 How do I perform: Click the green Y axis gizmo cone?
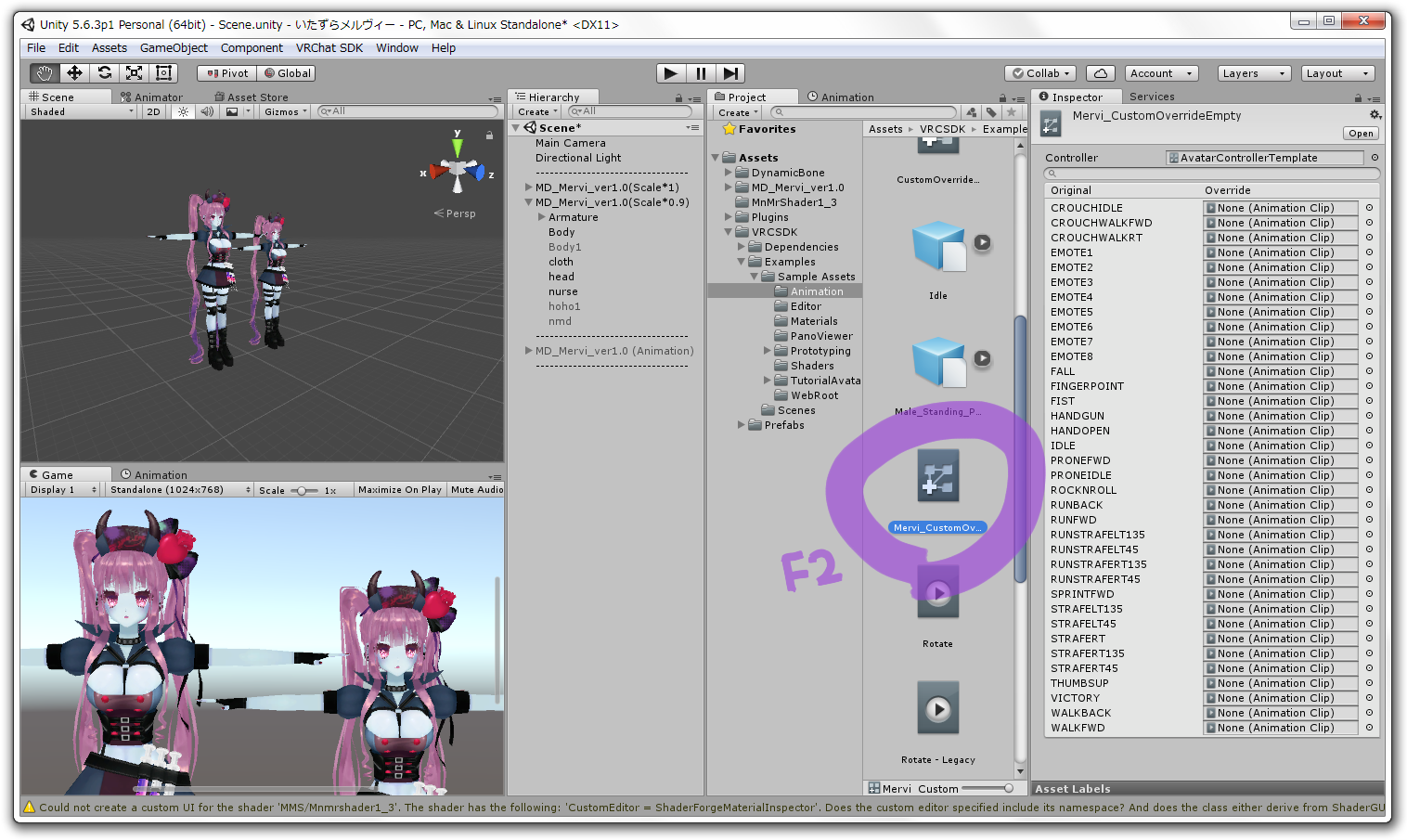click(457, 146)
